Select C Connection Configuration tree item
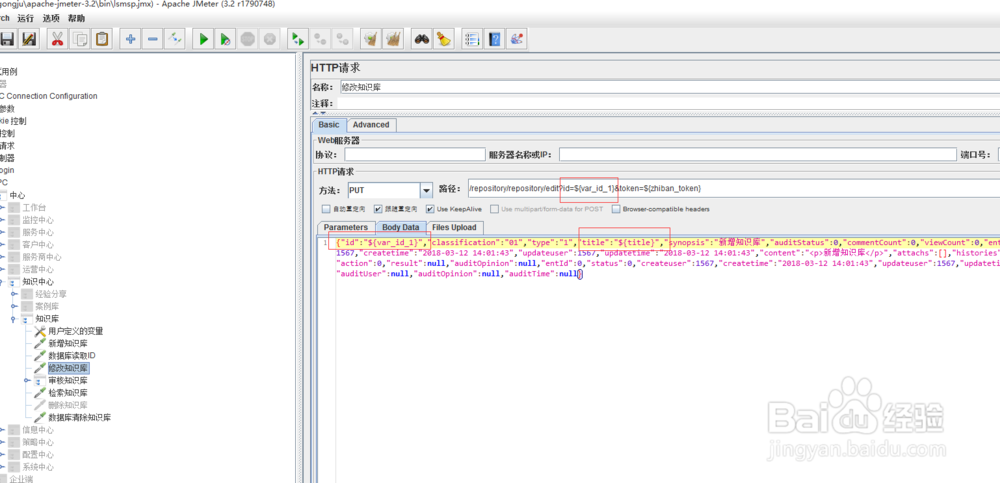The image size is (1000, 483). pyautogui.click(x=49, y=96)
